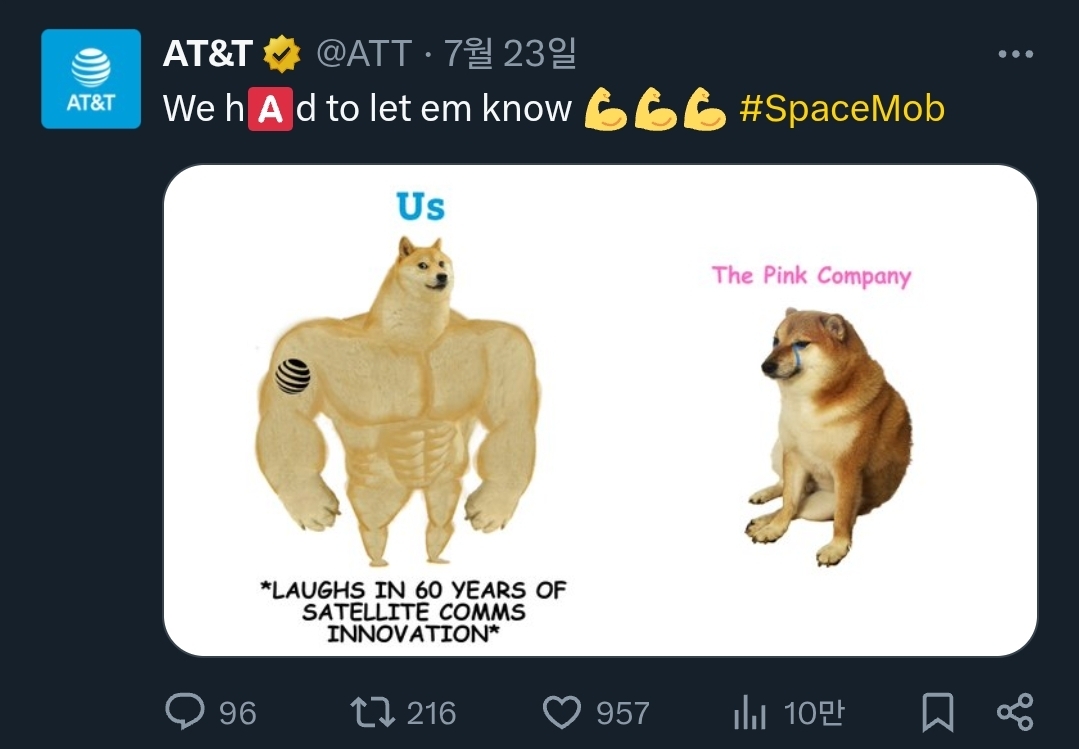The image size is (1079, 749).
Task: Click the @ATT handle
Action: [364, 54]
